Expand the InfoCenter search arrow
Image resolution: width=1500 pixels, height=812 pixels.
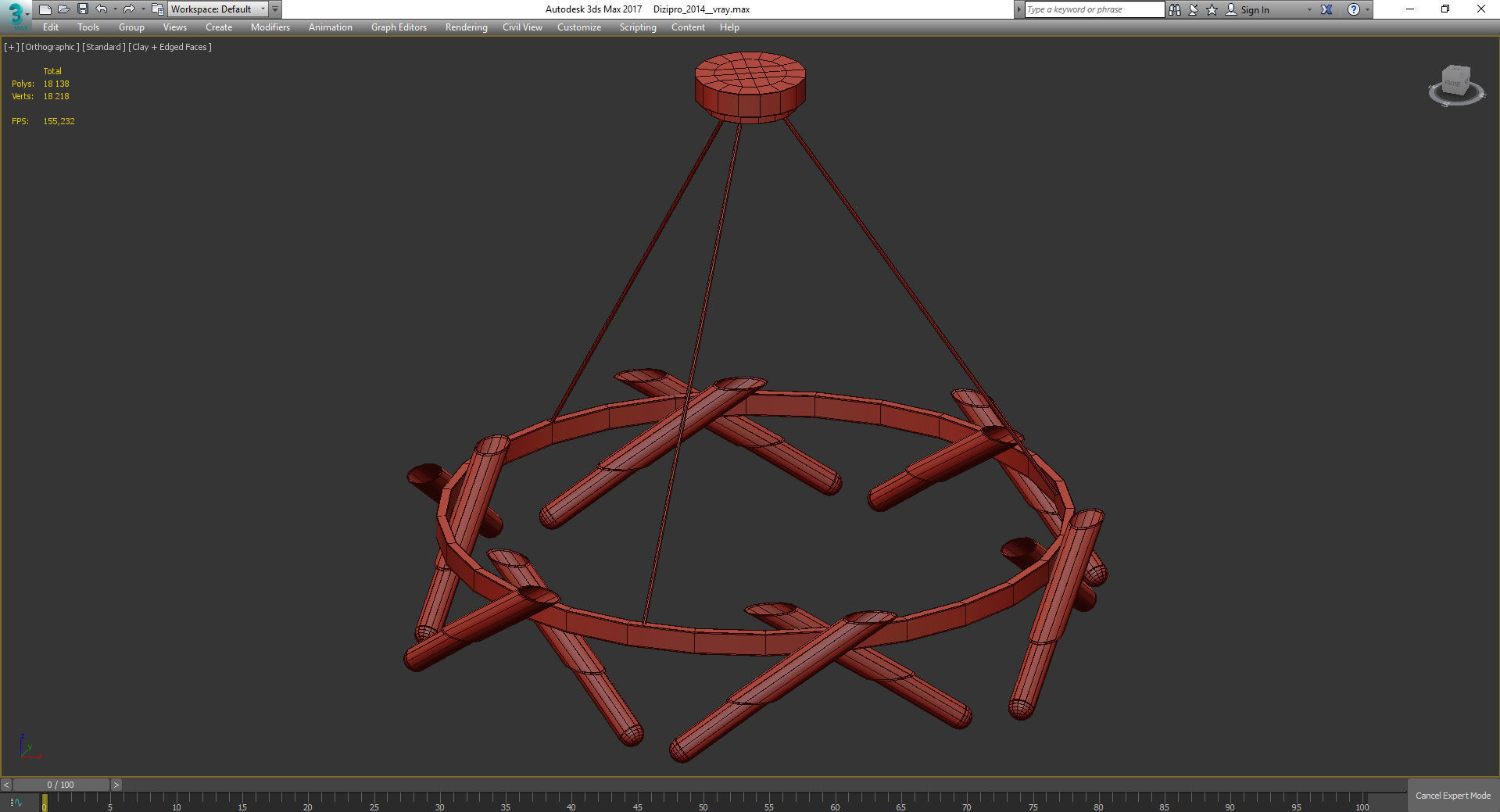[x=1018, y=9]
